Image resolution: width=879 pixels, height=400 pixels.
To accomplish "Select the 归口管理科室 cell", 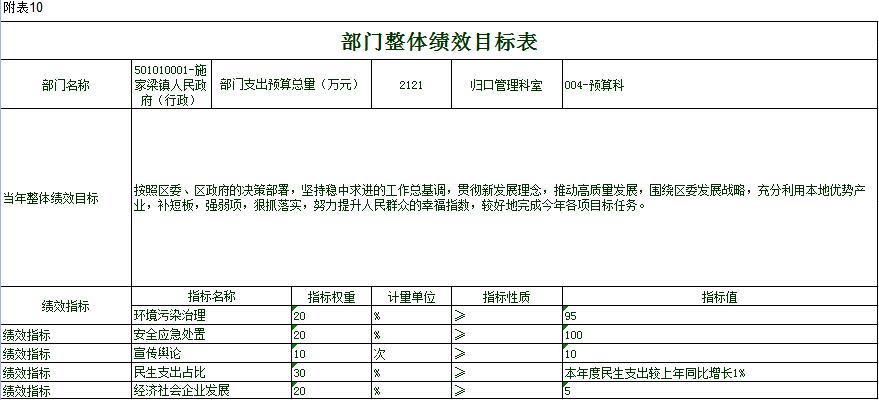I will point(507,85).
